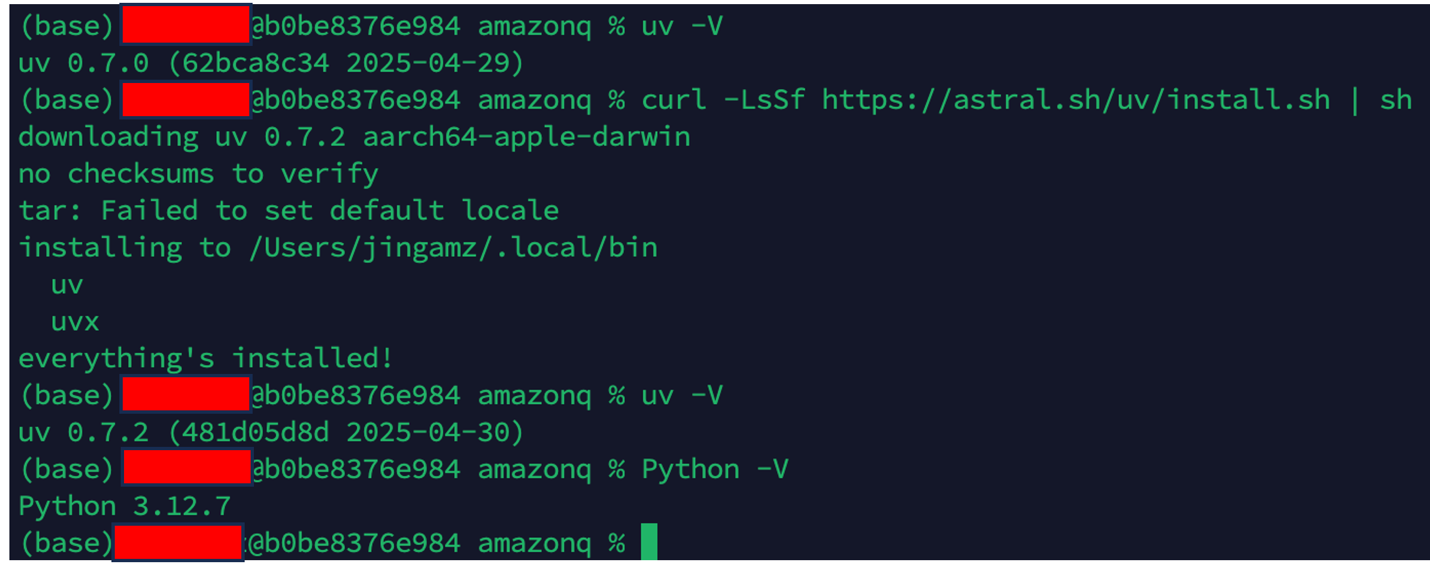Click the redacted username on last prompt
The image size is (1430, 565).
pyautogui.click(x=178, y=541)
